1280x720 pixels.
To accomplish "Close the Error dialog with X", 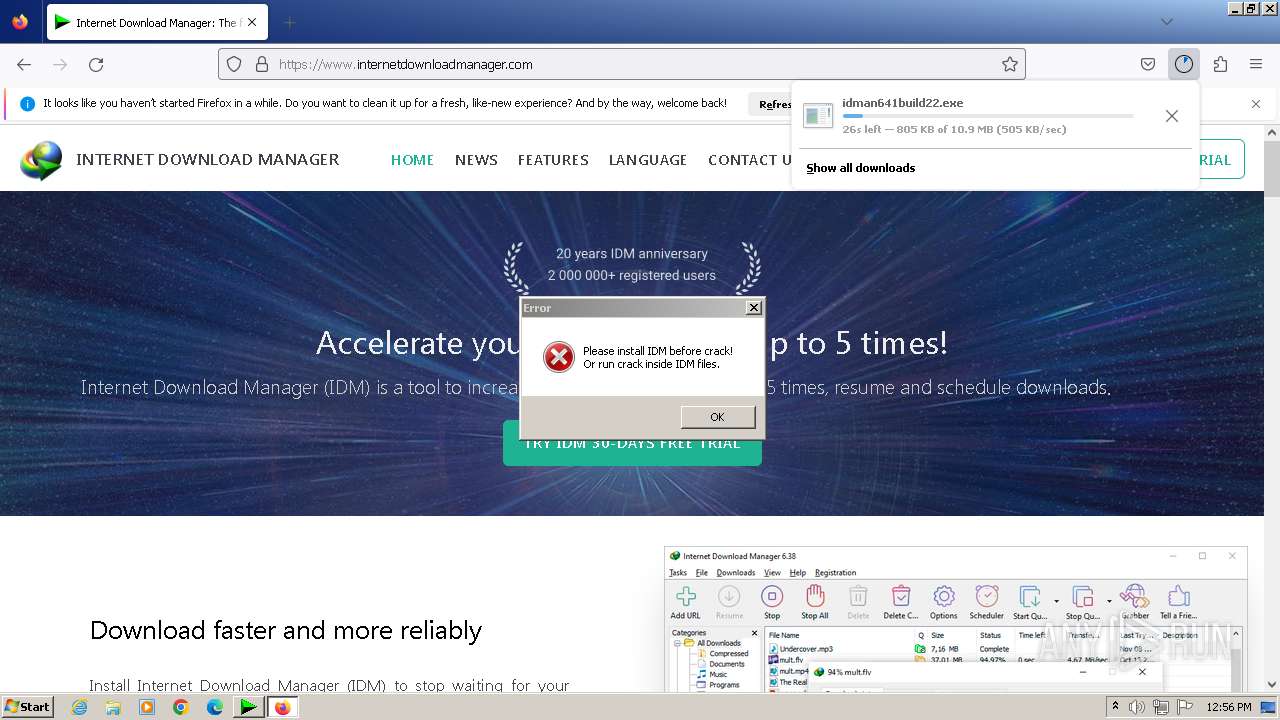I will pos(754,308).
